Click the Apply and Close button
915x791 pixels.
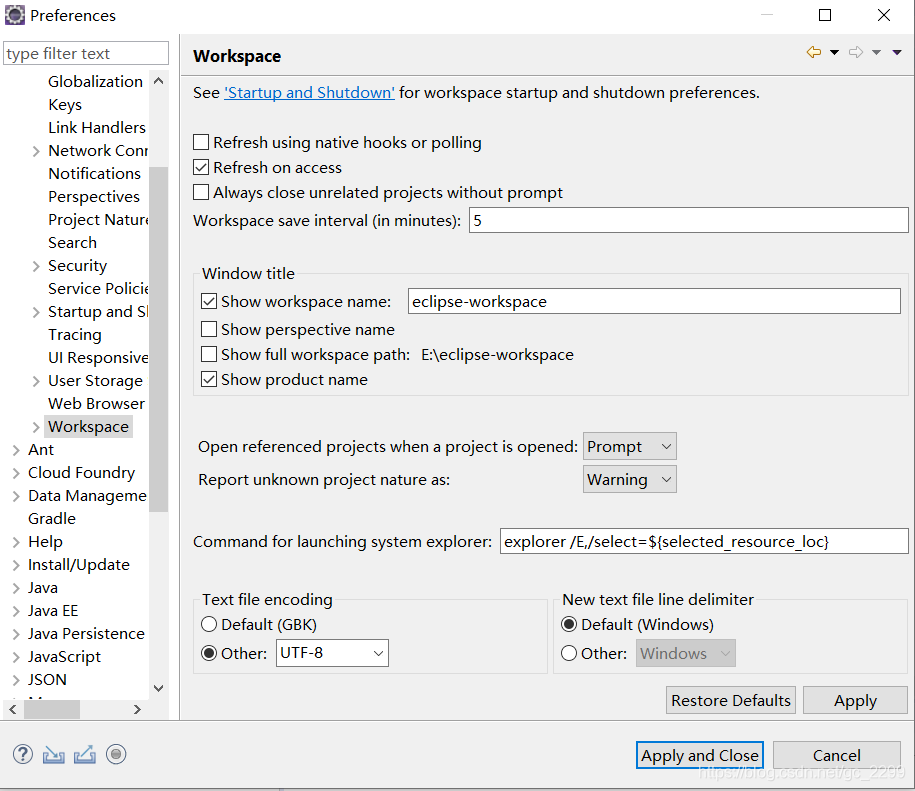coord(699,755)
